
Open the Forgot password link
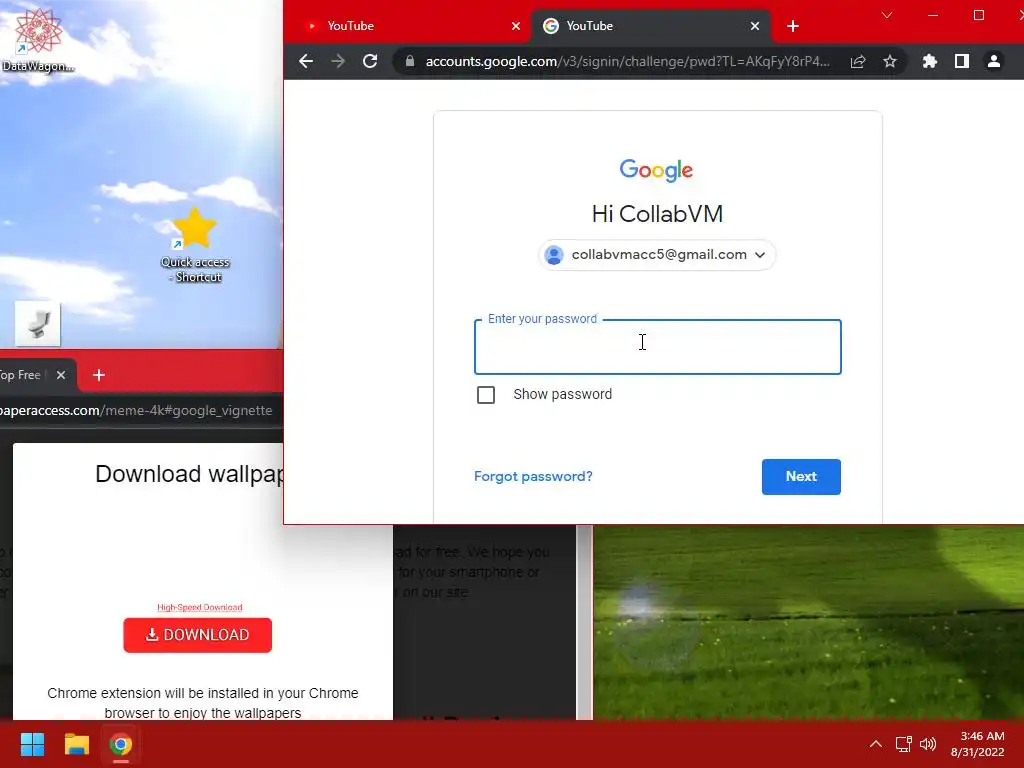[x=533, y=476]
